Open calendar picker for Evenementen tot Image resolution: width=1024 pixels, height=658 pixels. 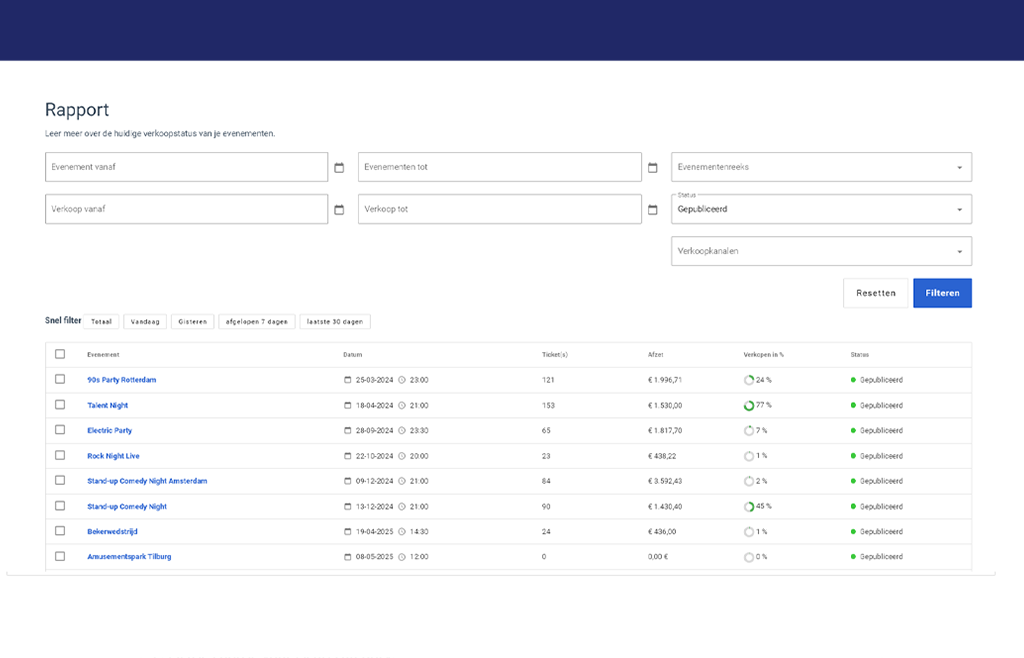652,167
